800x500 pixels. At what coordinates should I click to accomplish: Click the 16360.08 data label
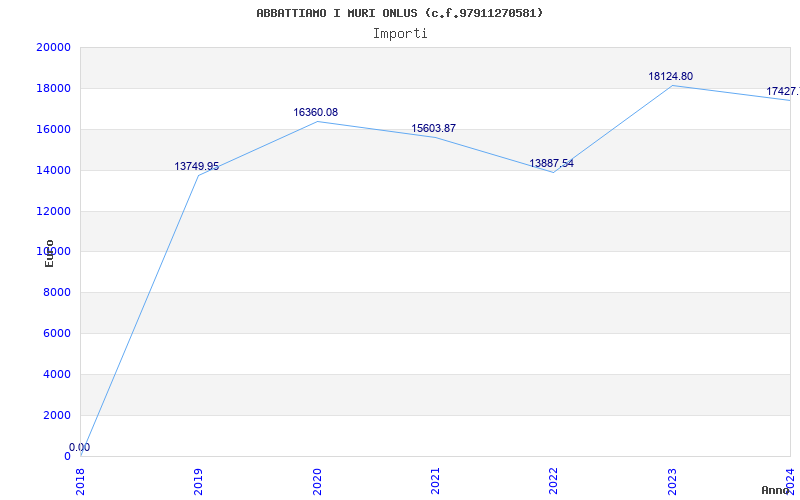point(315,112)
